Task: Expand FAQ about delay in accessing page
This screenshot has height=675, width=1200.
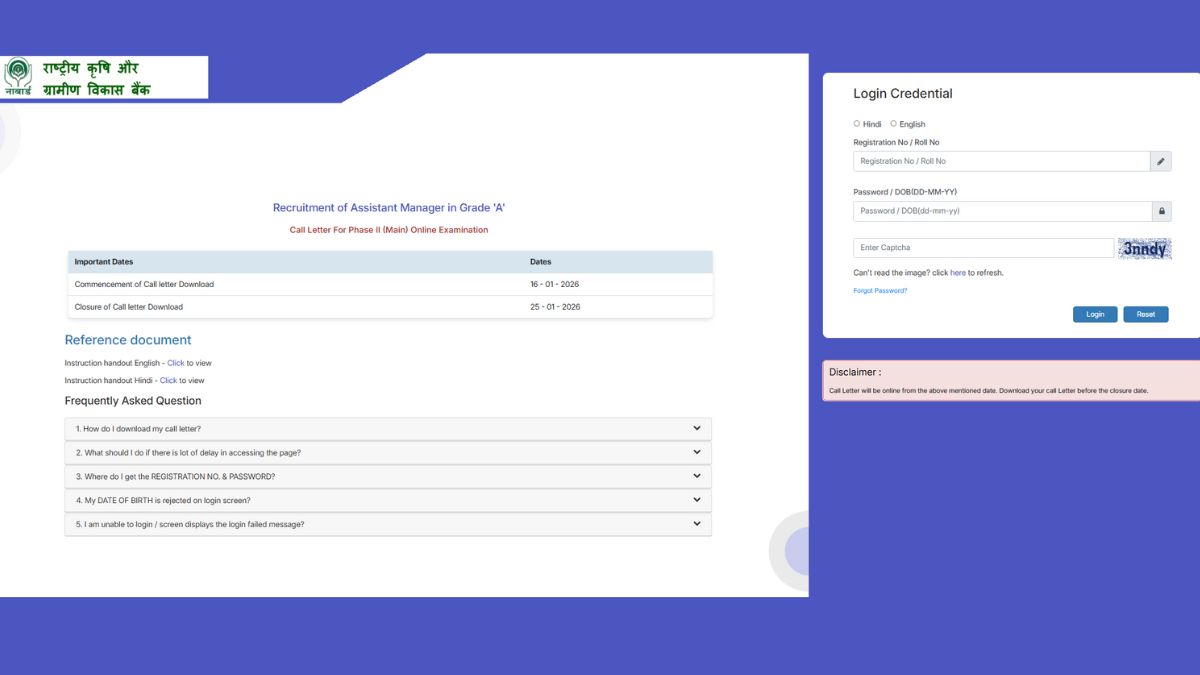Action: (x=388, y=453)
